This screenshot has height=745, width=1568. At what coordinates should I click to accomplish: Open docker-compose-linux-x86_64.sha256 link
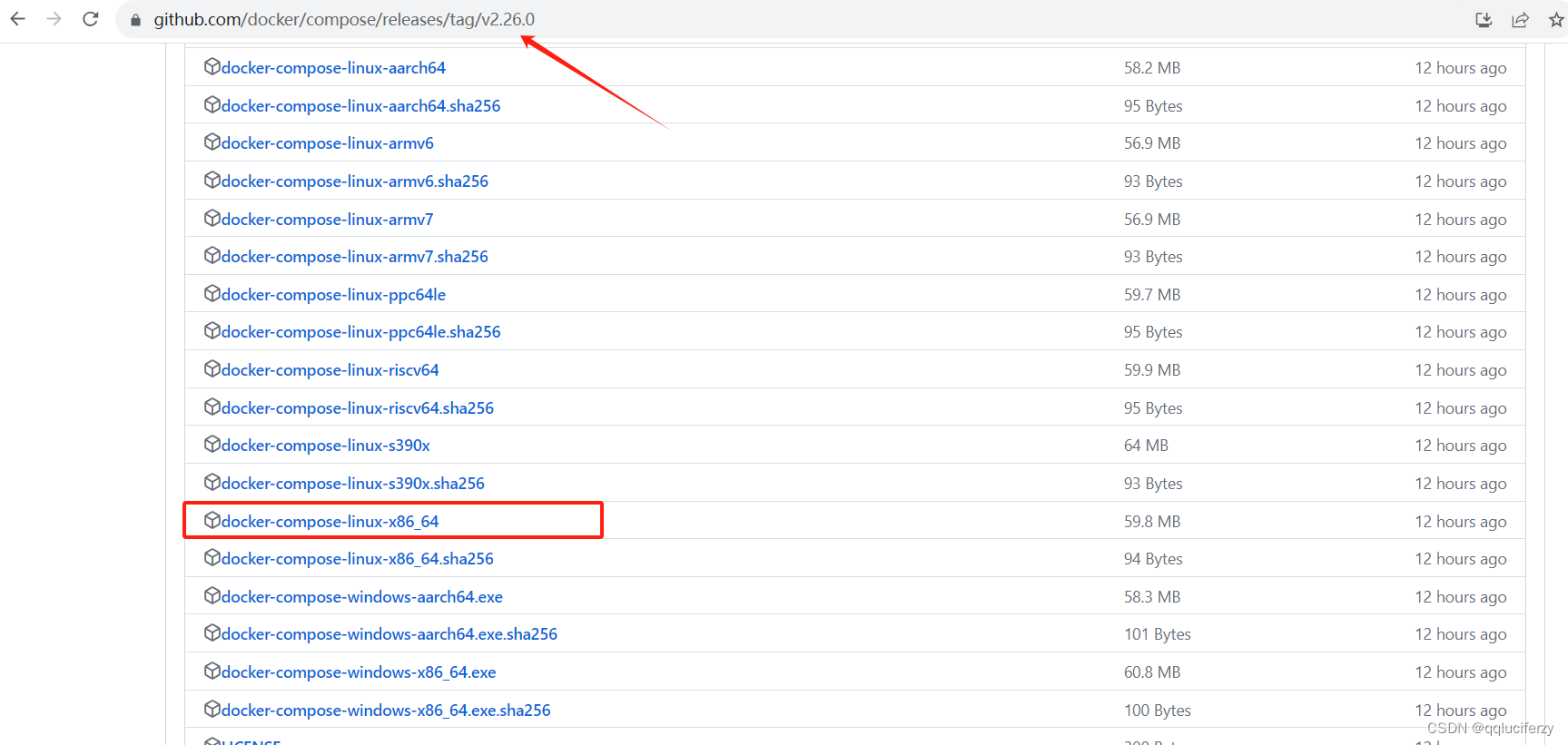pyautogui.click(x=358, y=559)
